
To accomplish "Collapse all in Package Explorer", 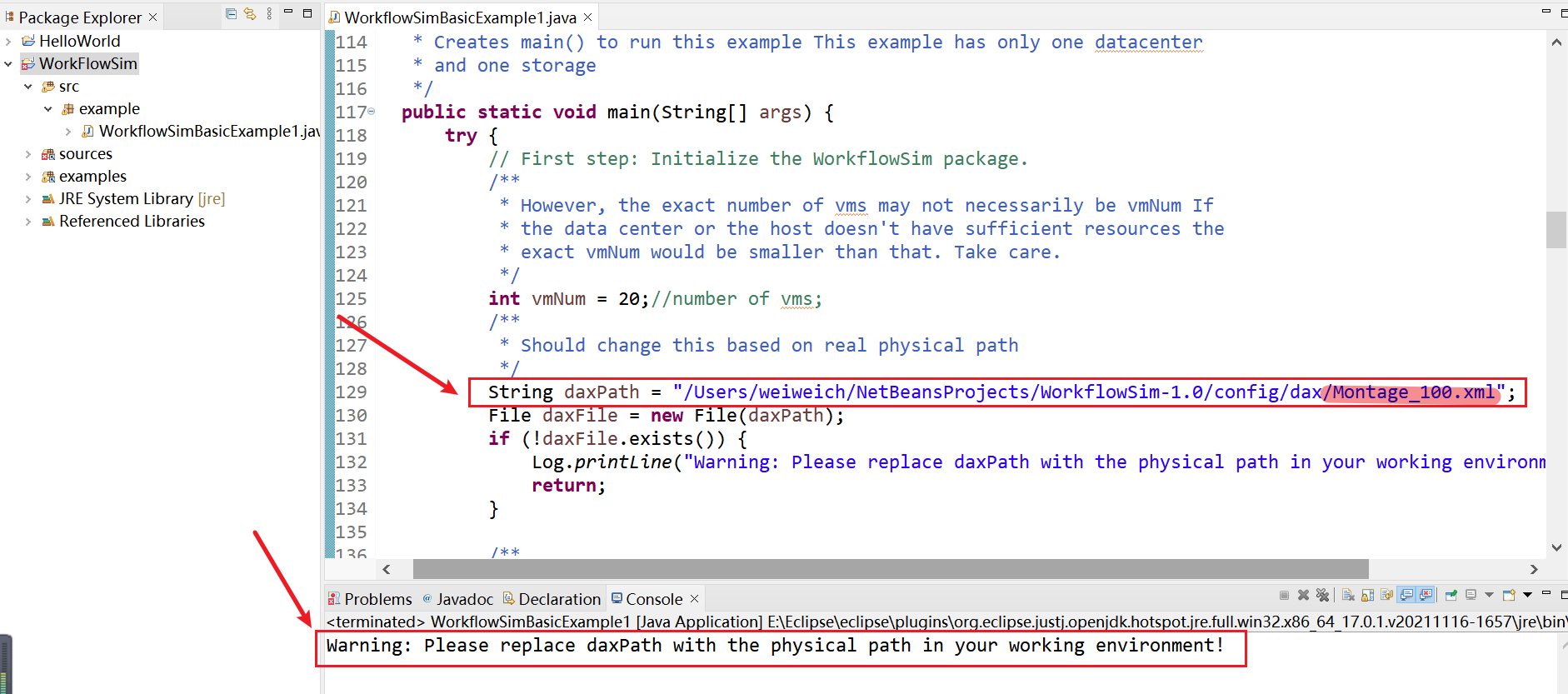I will pyautogui.click(x=231, y=13).
